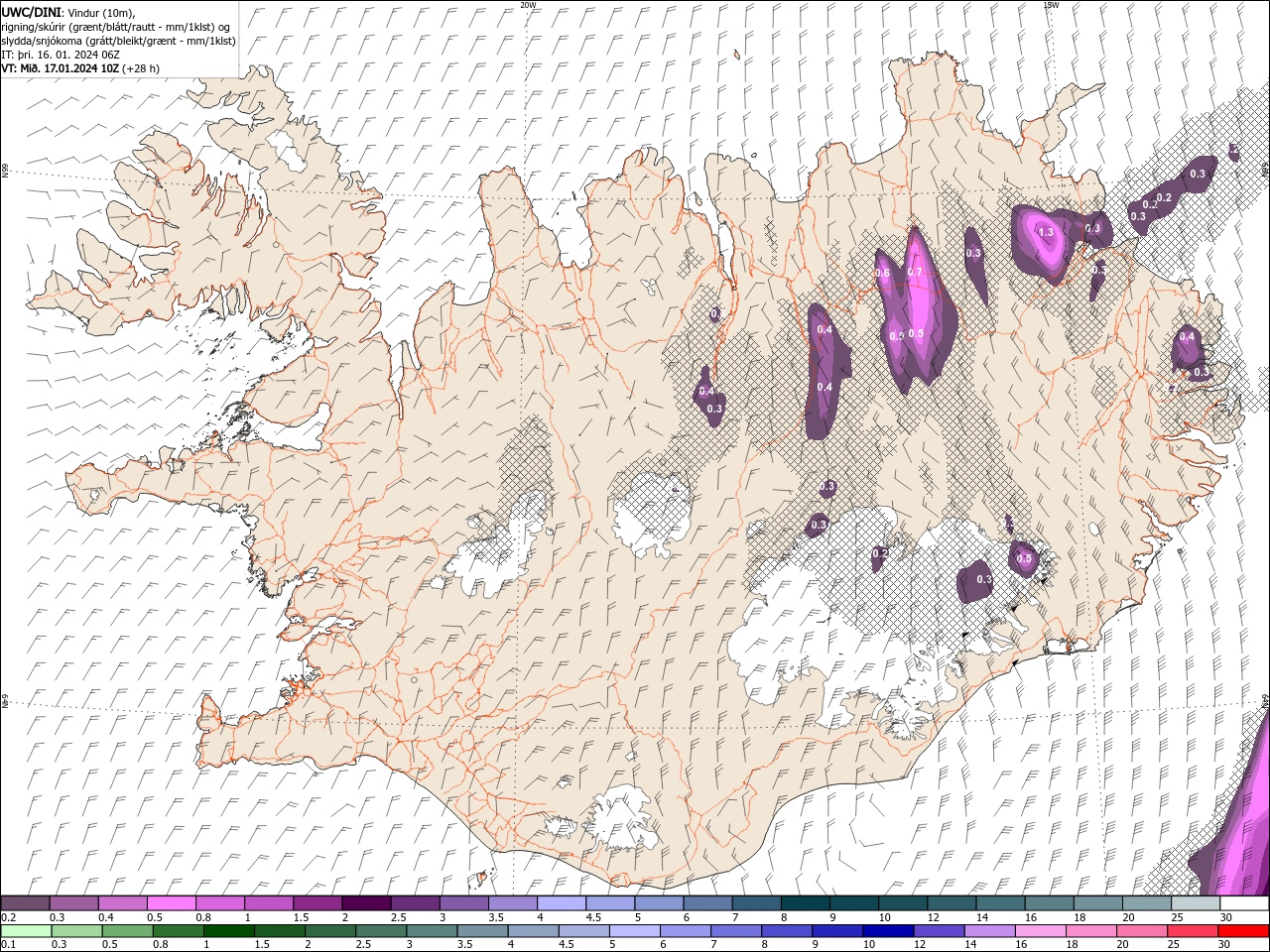
Task: Click the '25' label under the top scale
Action: tap(1178, 917)
